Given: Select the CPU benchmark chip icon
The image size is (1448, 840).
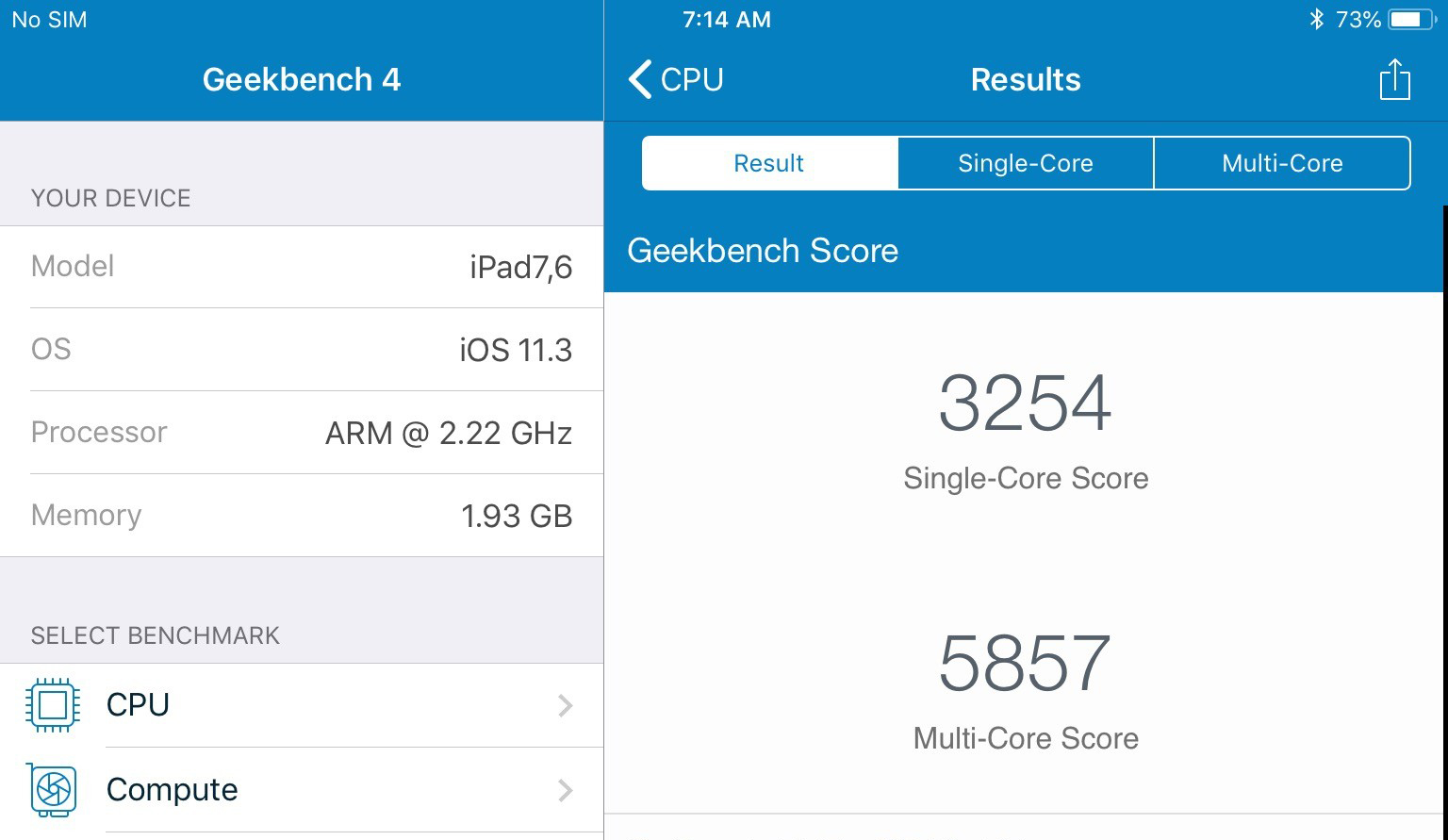Looking at the screenshot, I should pos(54,704).
